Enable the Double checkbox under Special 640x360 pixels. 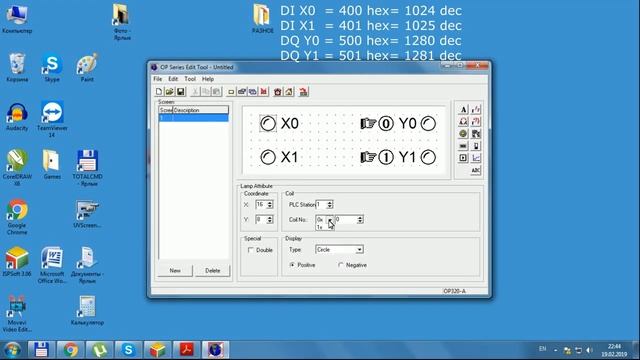click(251, 250)
